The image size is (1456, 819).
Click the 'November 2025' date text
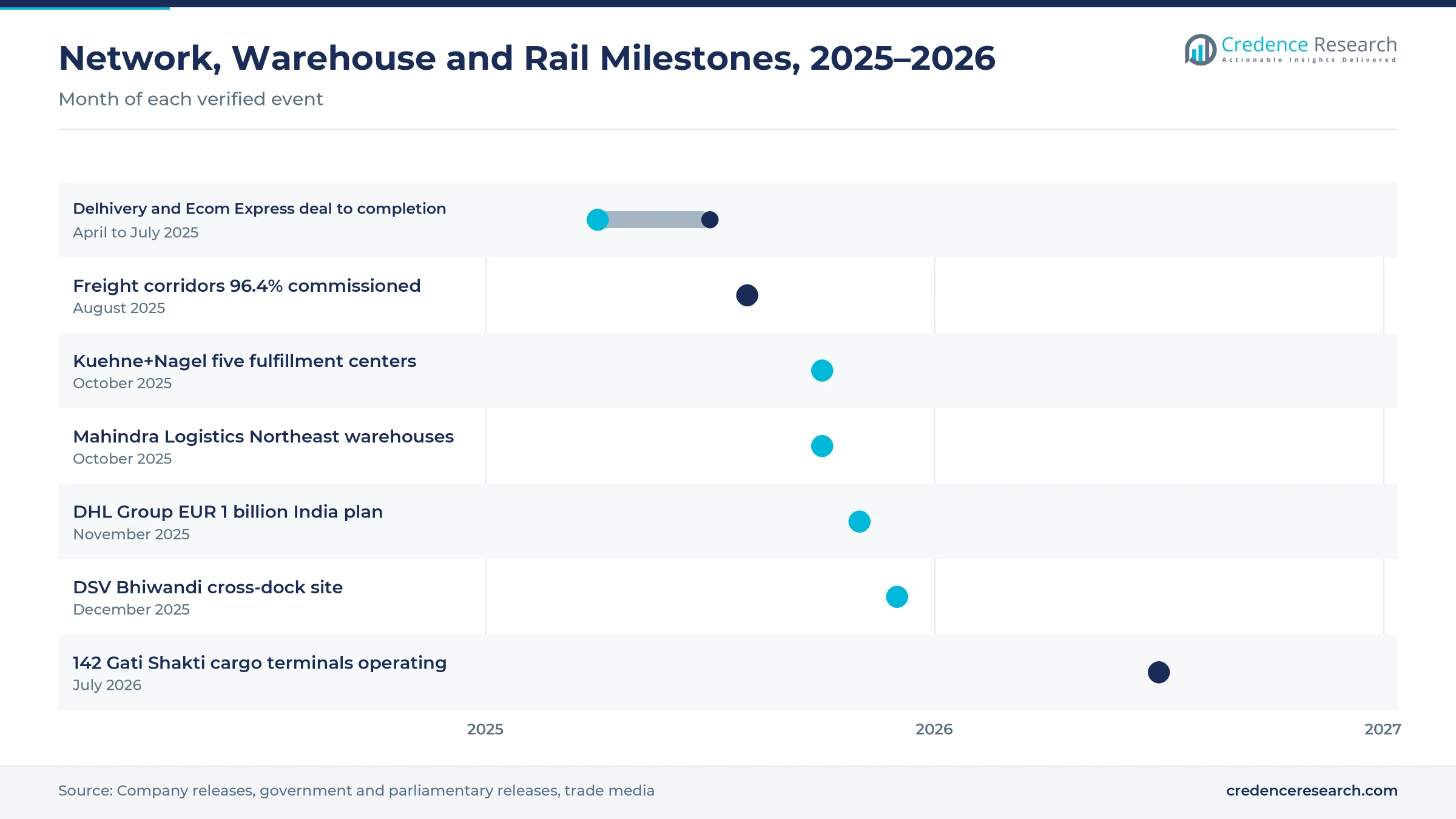pos(131,534)
